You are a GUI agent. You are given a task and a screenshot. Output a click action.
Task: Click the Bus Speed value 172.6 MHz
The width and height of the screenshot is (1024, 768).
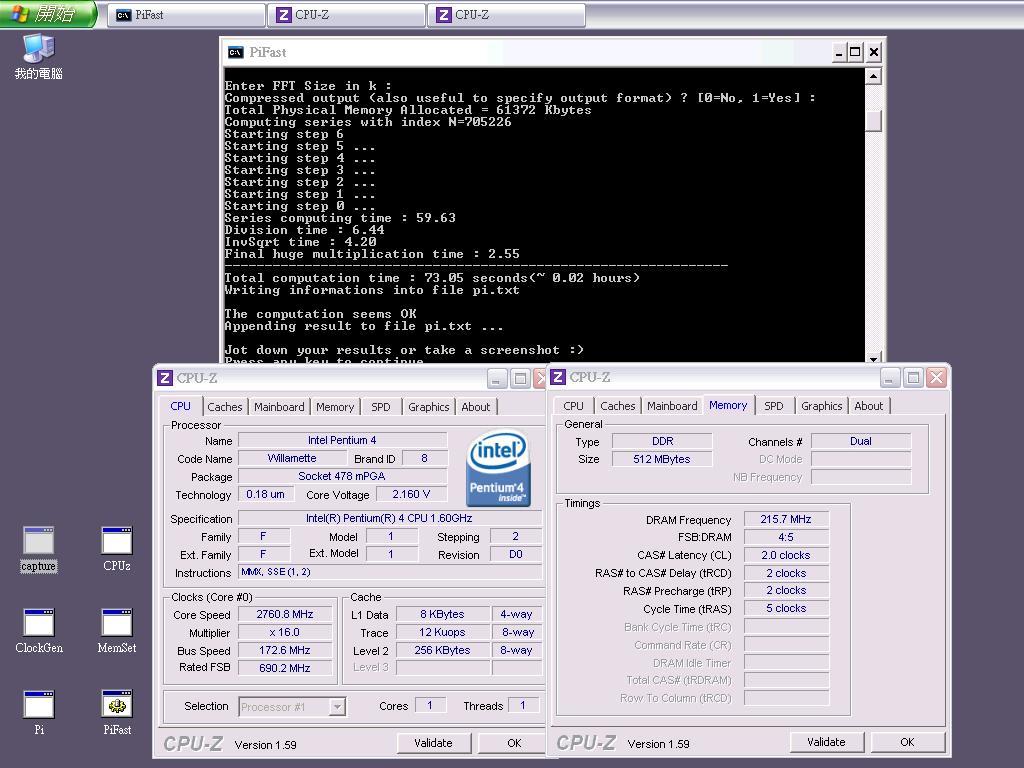pos(285,650)
